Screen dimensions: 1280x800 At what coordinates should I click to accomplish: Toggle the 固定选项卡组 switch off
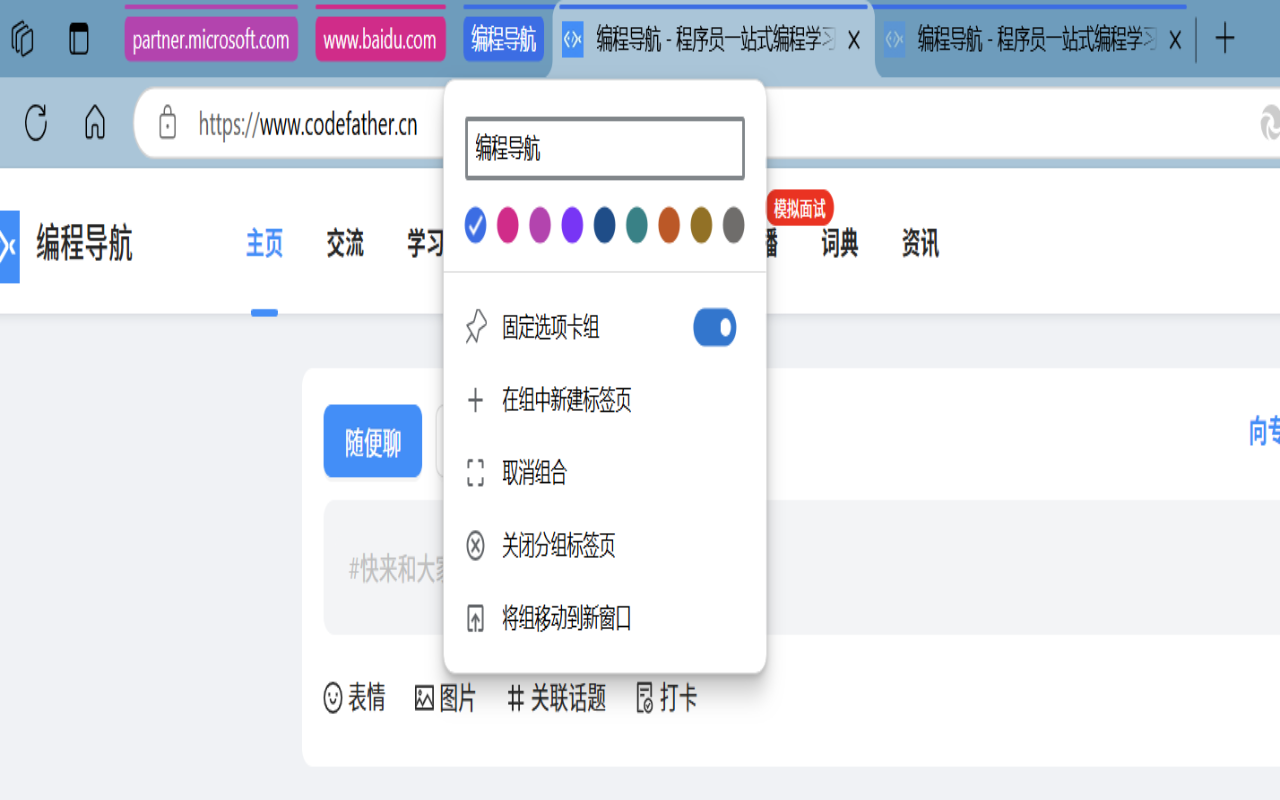coord(715,328)
